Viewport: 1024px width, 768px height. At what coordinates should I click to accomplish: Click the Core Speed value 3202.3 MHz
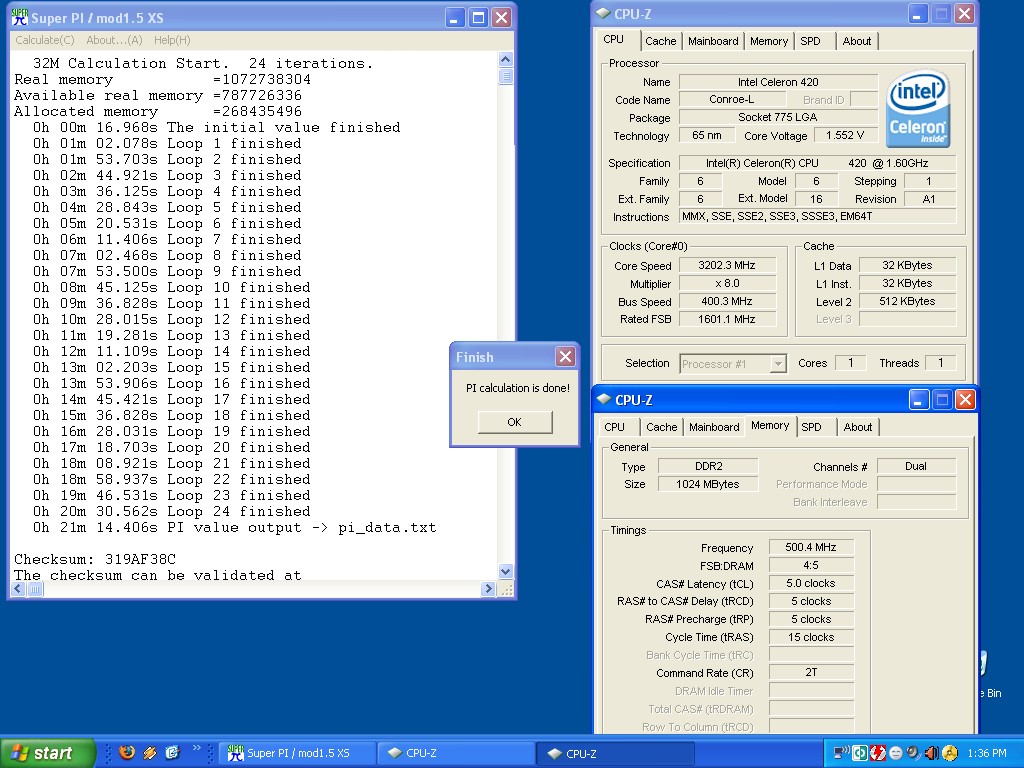click(727, 265)
